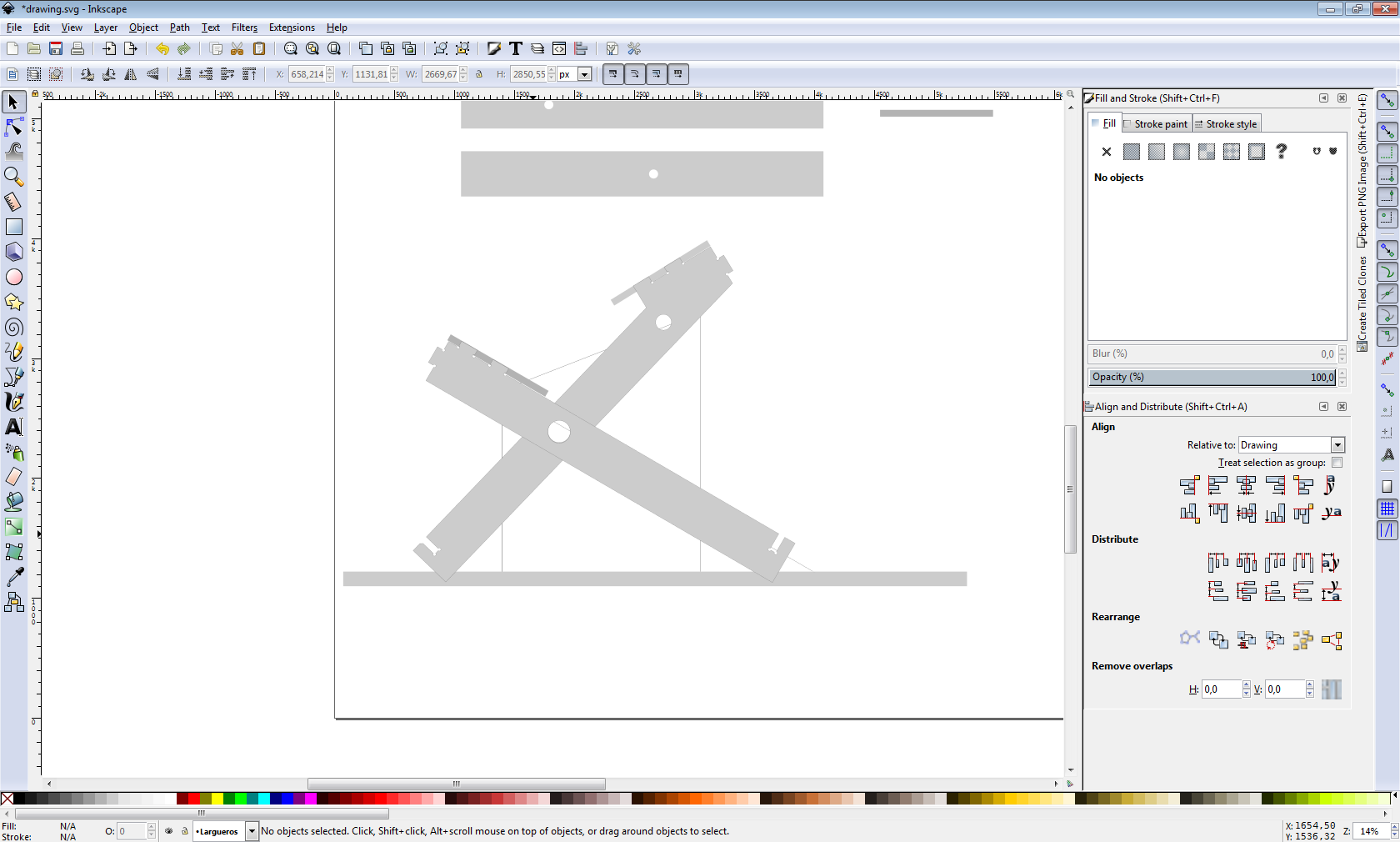Toggle scale stroke width affect button
The image size is (1400, 842).
[612, 74]
